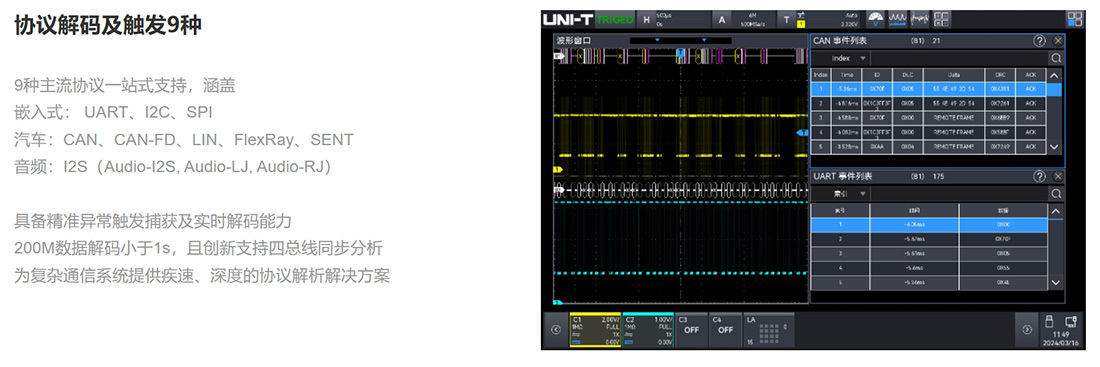Open the FFT spectrum icon in toolbar

click(x=919, y=20)
